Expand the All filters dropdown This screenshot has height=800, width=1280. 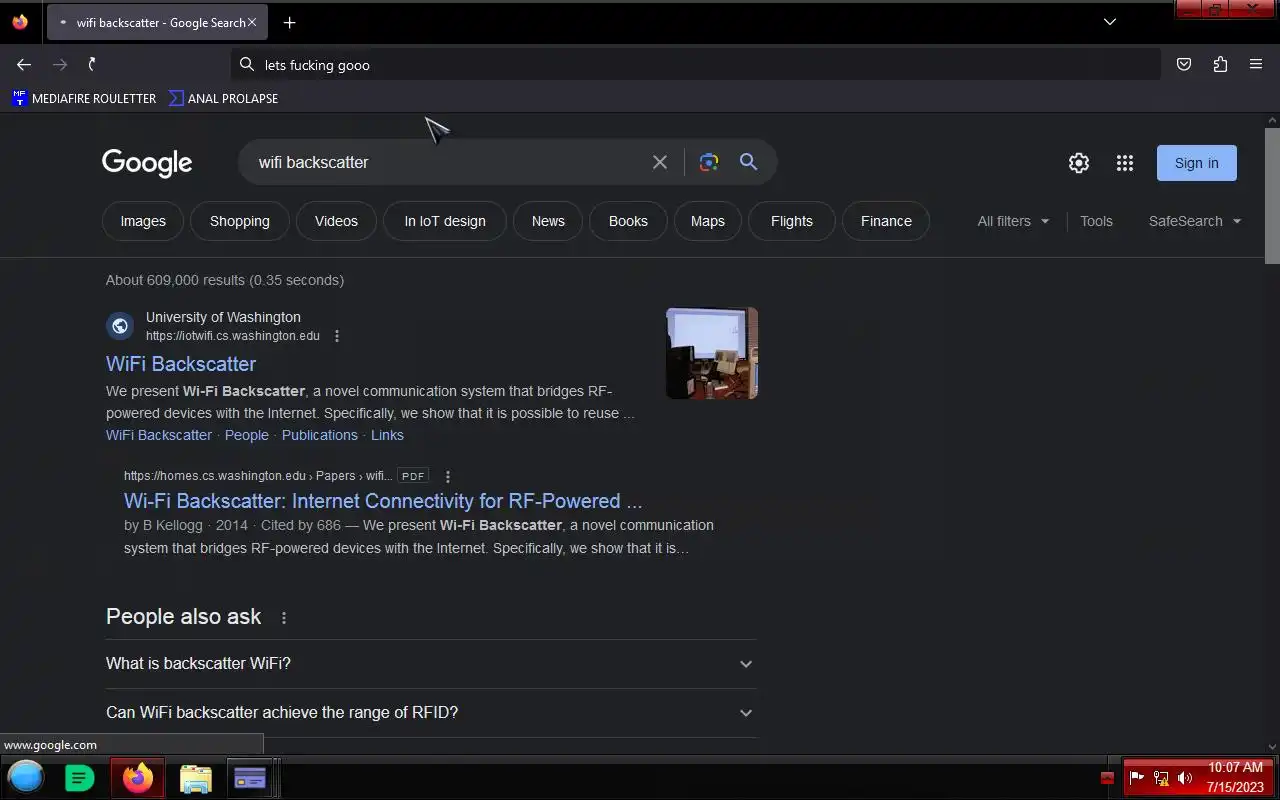[1013, 221]
